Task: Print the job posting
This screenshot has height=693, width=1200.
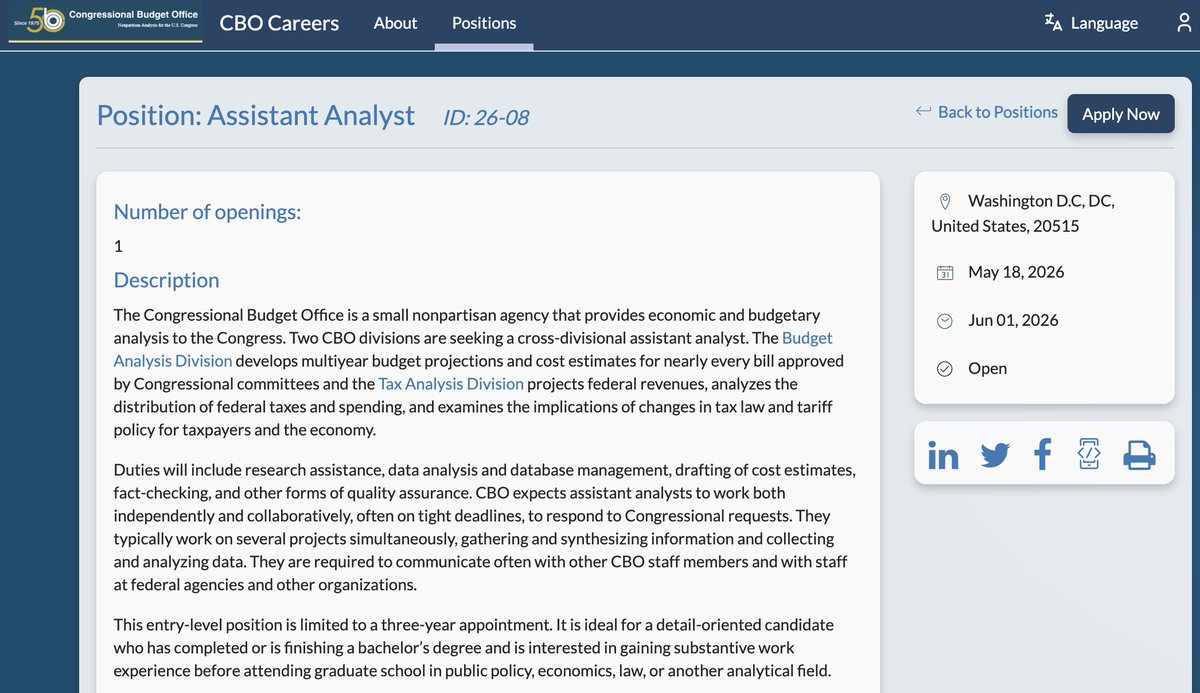Action: coord(1139,455)
